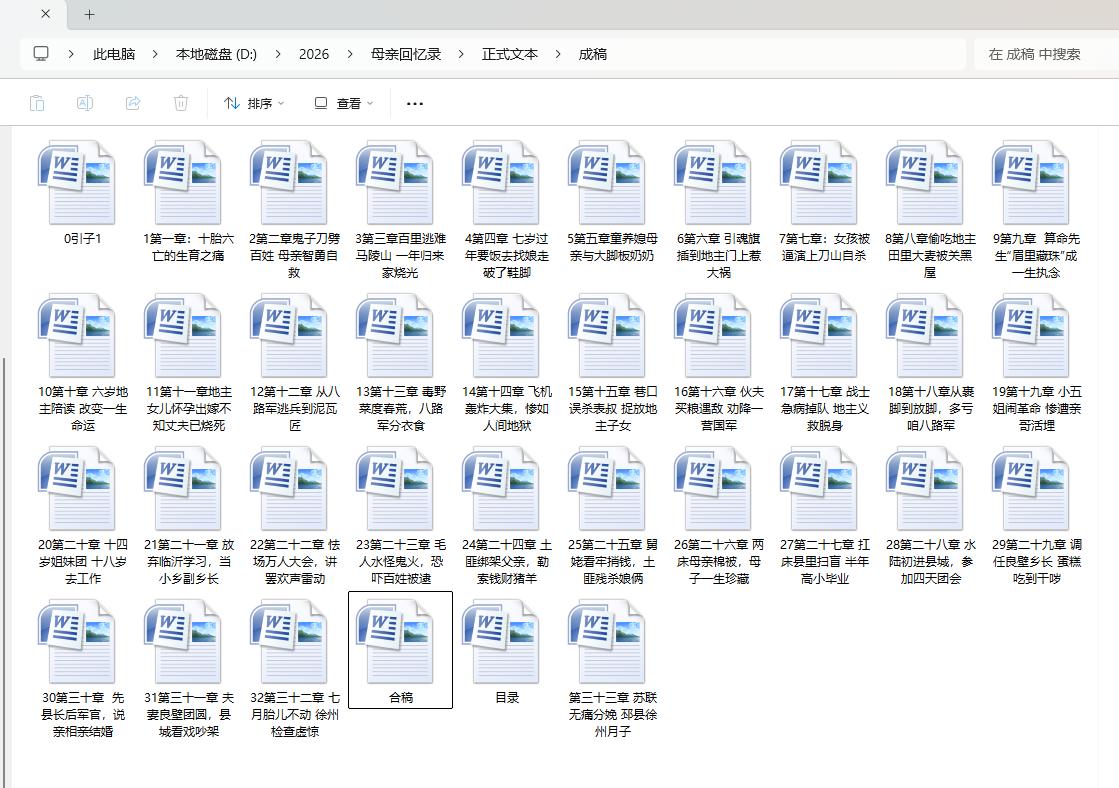This screenshot has height=788, width=1119.
Task: Go to 本地磁盘 (D:) in the breadcrumb
Action: (x=216, y=54)
